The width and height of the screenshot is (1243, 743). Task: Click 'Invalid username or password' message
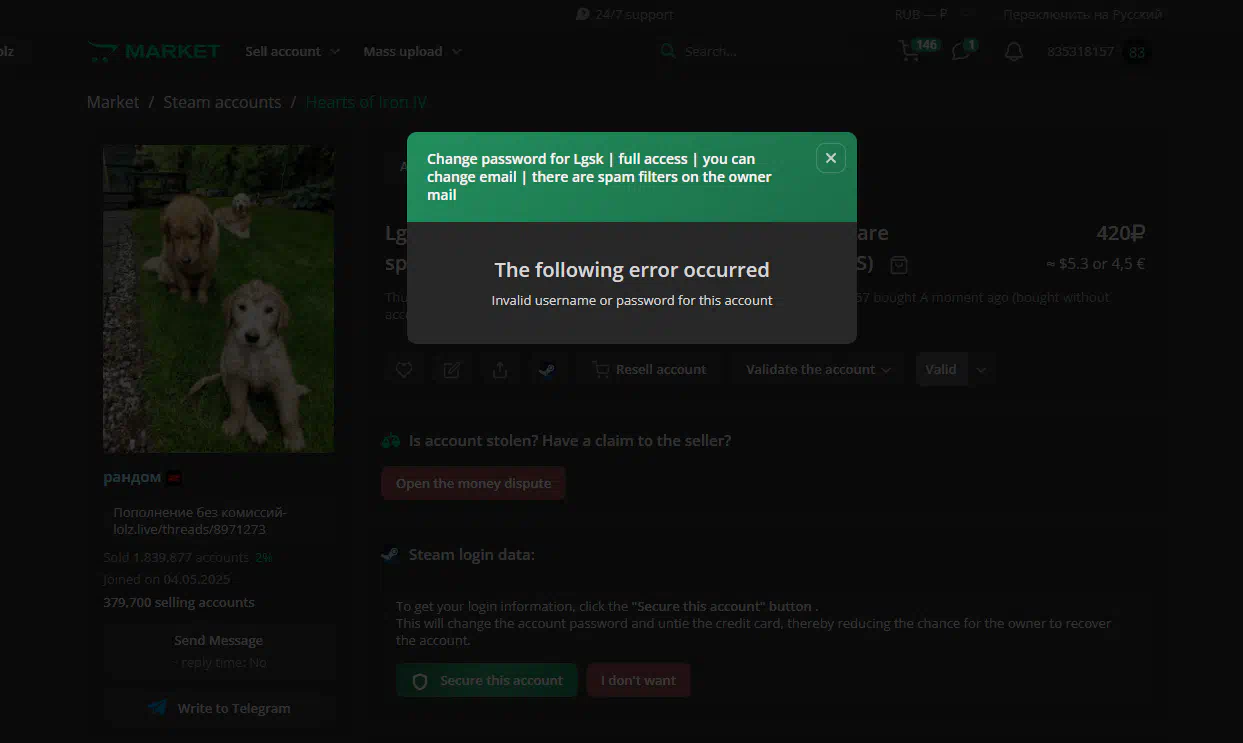tap(632, 301)
